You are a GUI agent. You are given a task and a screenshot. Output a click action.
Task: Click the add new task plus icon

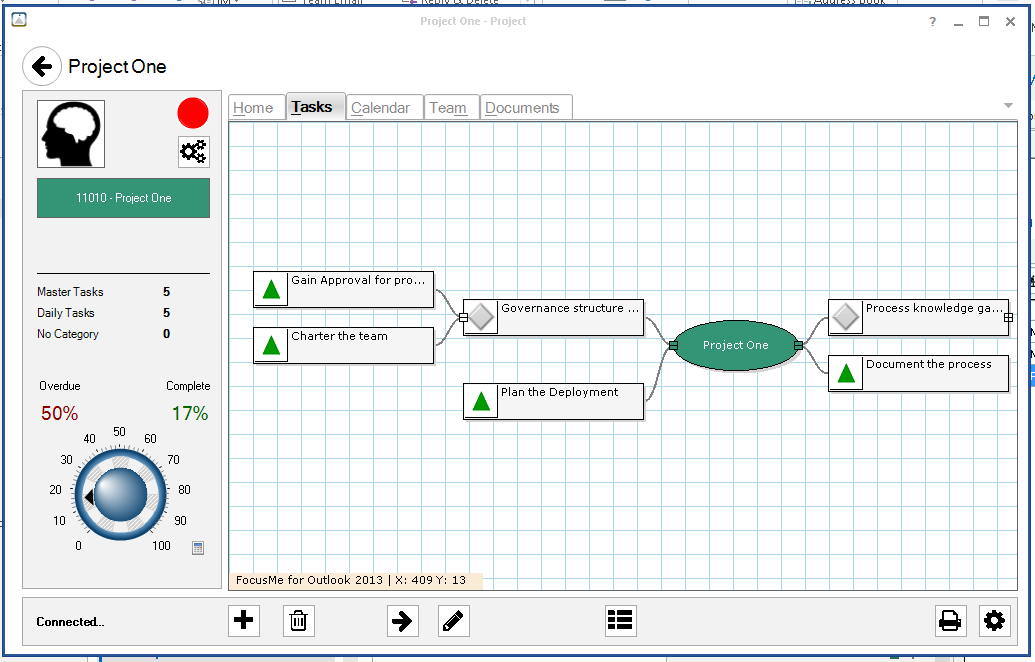pyautogui.click(x=243, y=620)
